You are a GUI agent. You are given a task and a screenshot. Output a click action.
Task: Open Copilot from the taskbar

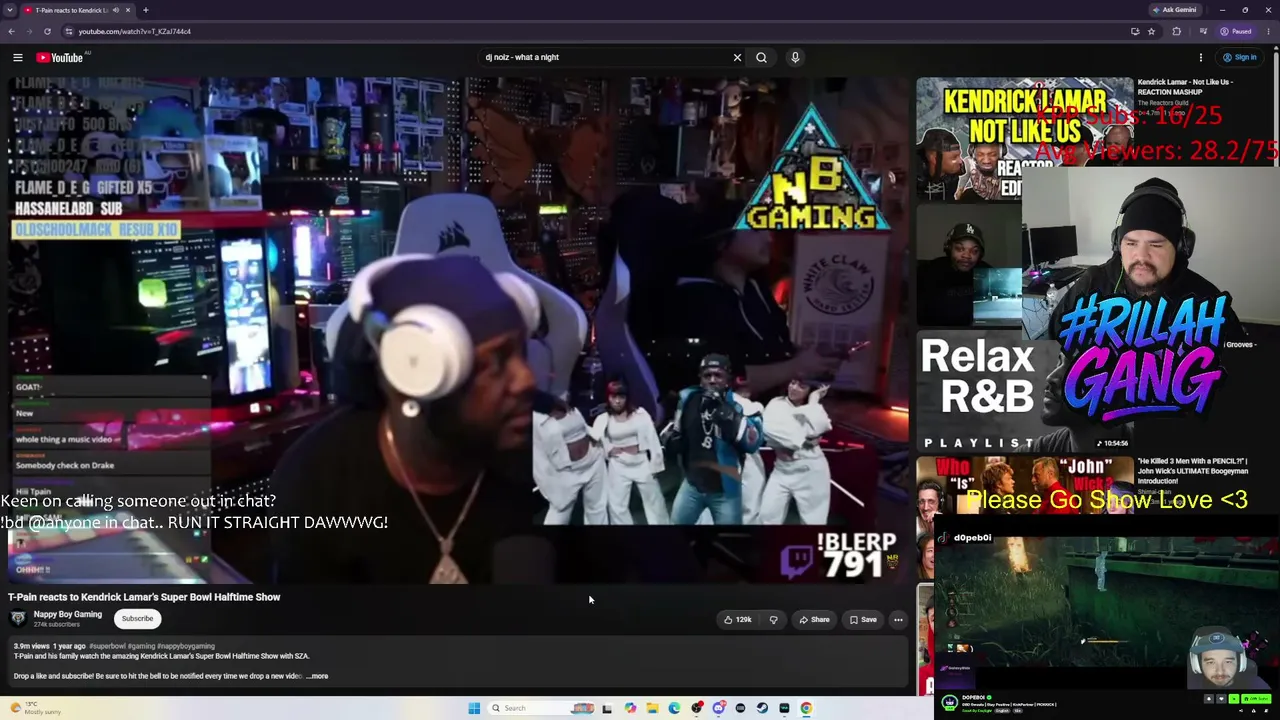pos(630,708)
